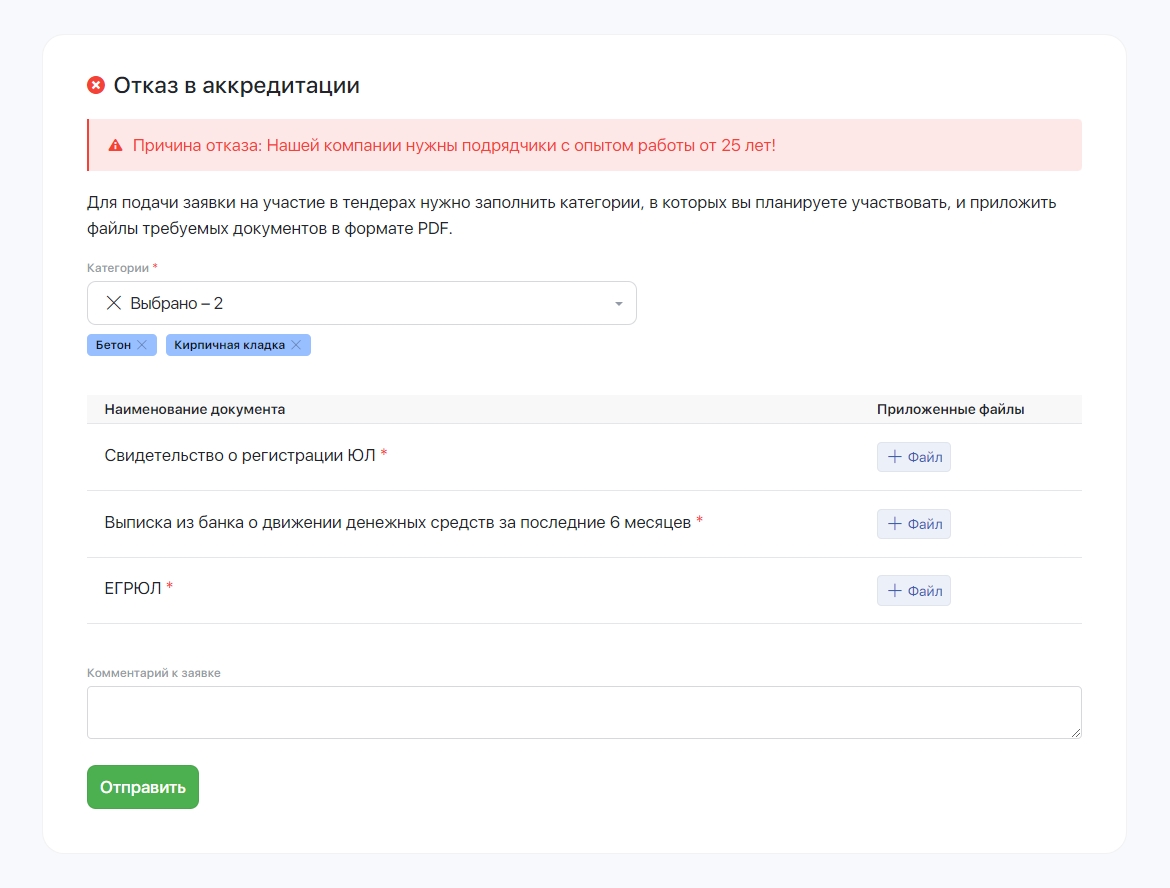The height and width of the screenshot is (888, 1170).
Task: Clear all selected categories with the X
Action: 113,303
